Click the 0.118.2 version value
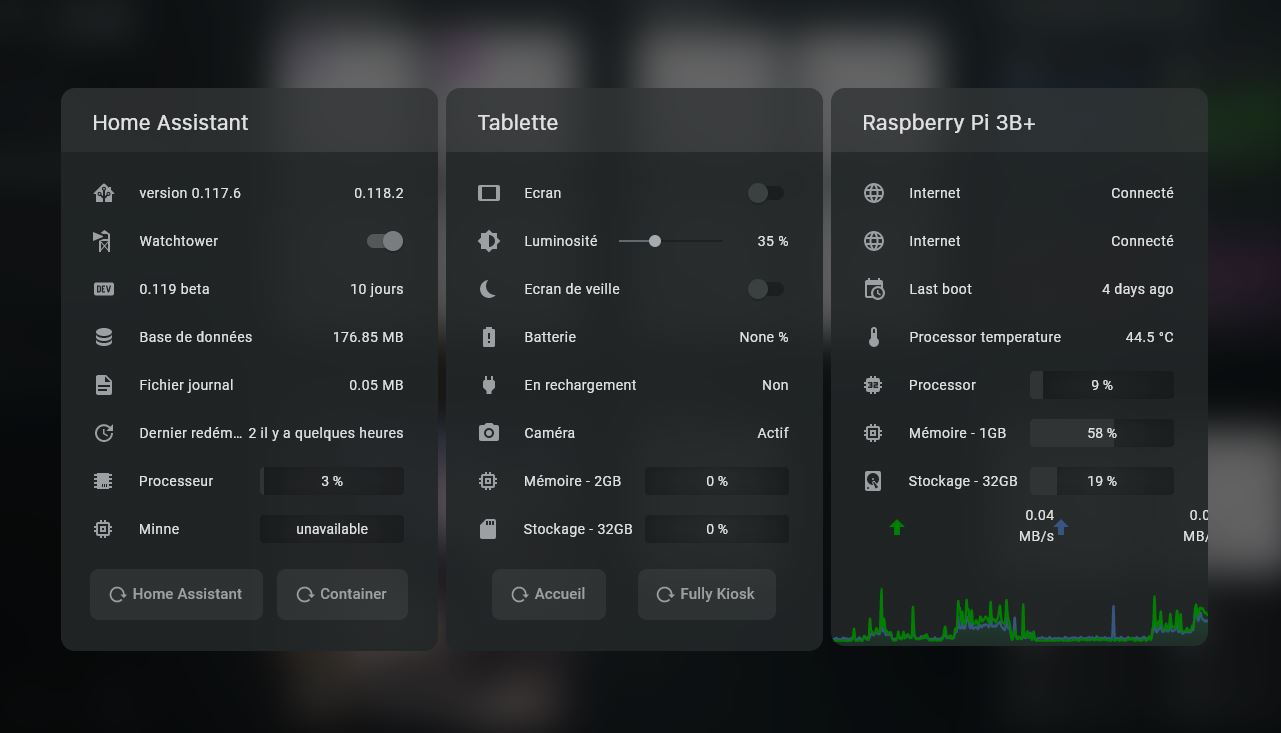This screenshot has width=1281, height=733. 379,193
